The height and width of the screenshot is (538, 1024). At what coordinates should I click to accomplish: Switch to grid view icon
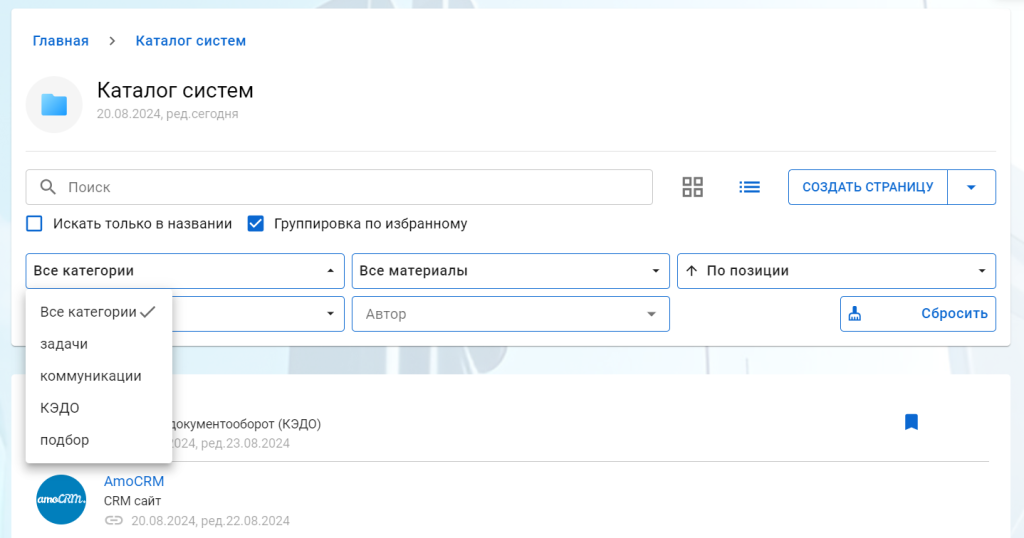pos(692,187)
